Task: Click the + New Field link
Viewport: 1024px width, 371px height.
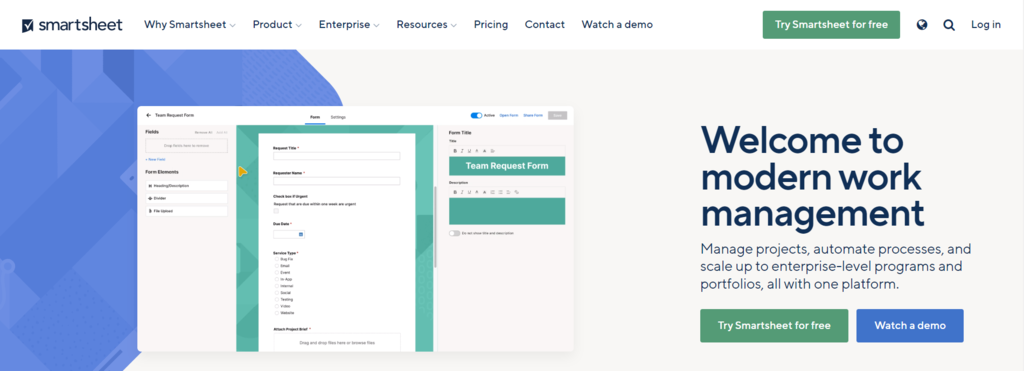Action: pyautogui.click(x=155, y=159)
